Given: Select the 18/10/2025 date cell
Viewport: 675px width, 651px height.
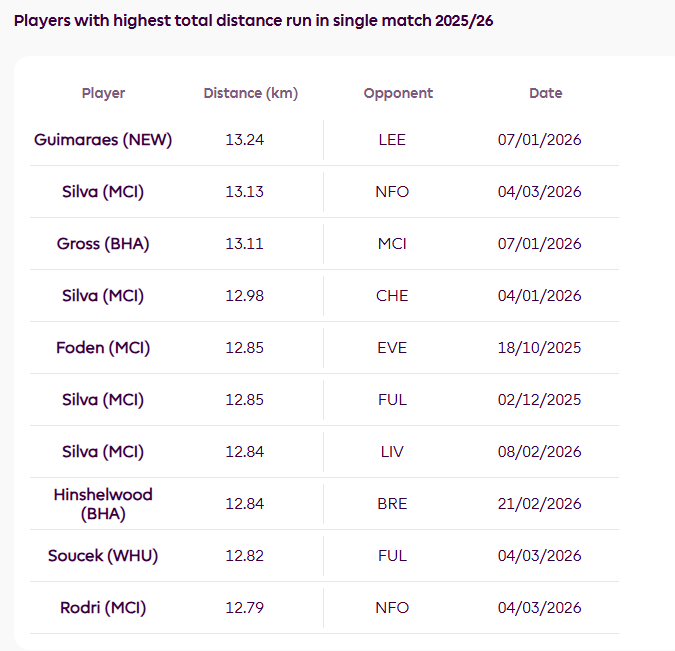Looking at the screenshot, I should point(539,348).
